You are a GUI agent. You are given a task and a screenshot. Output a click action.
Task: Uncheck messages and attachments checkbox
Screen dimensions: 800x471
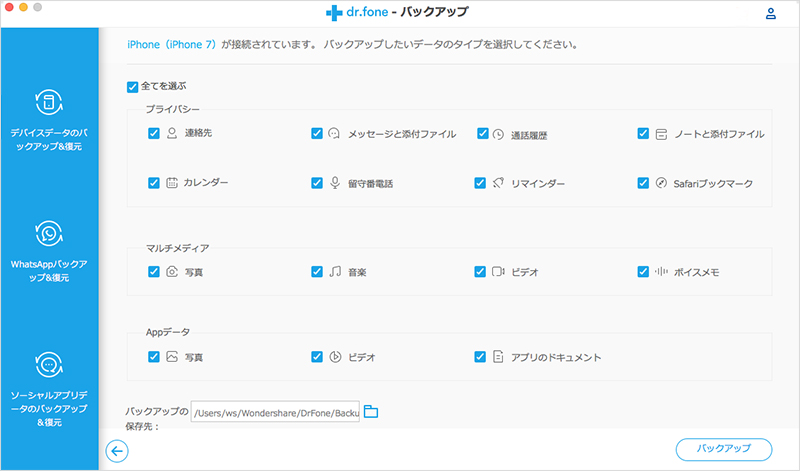pyautogui.click(x=317, y=133)
